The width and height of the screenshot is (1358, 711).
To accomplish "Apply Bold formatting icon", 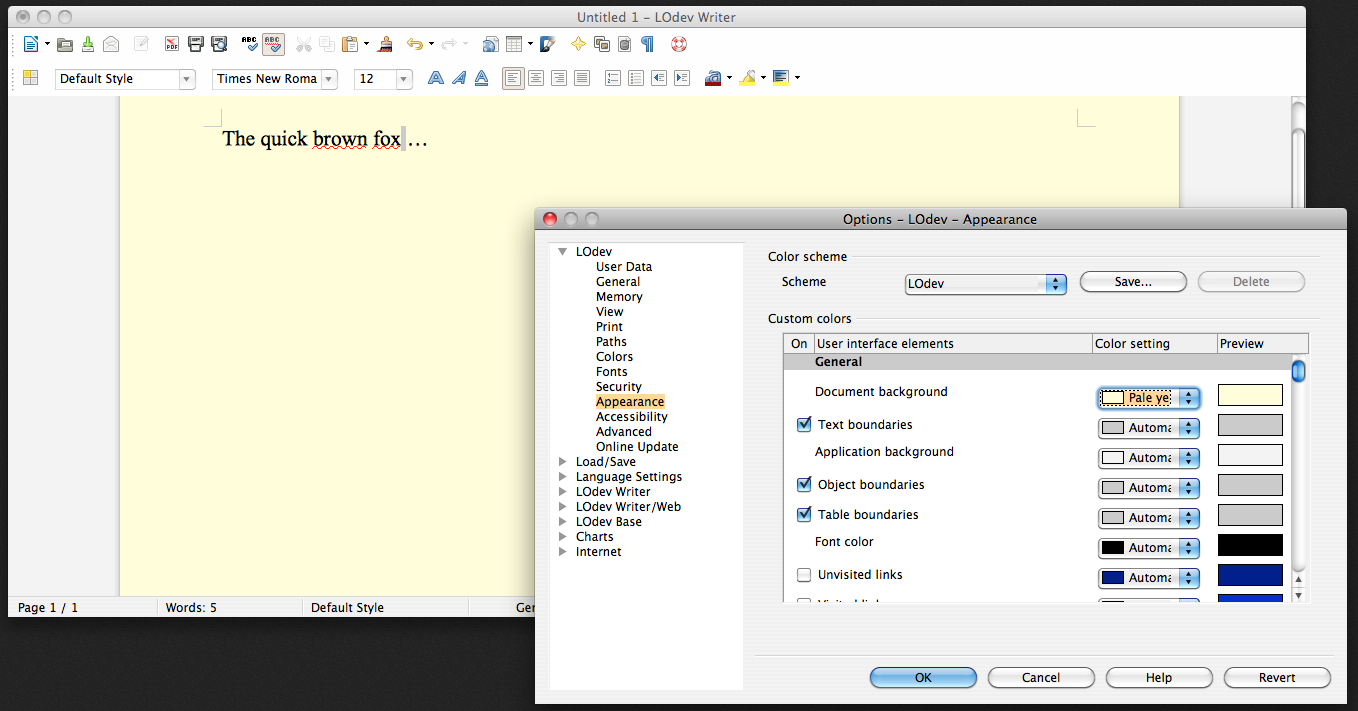I will [x=436, y=78].
